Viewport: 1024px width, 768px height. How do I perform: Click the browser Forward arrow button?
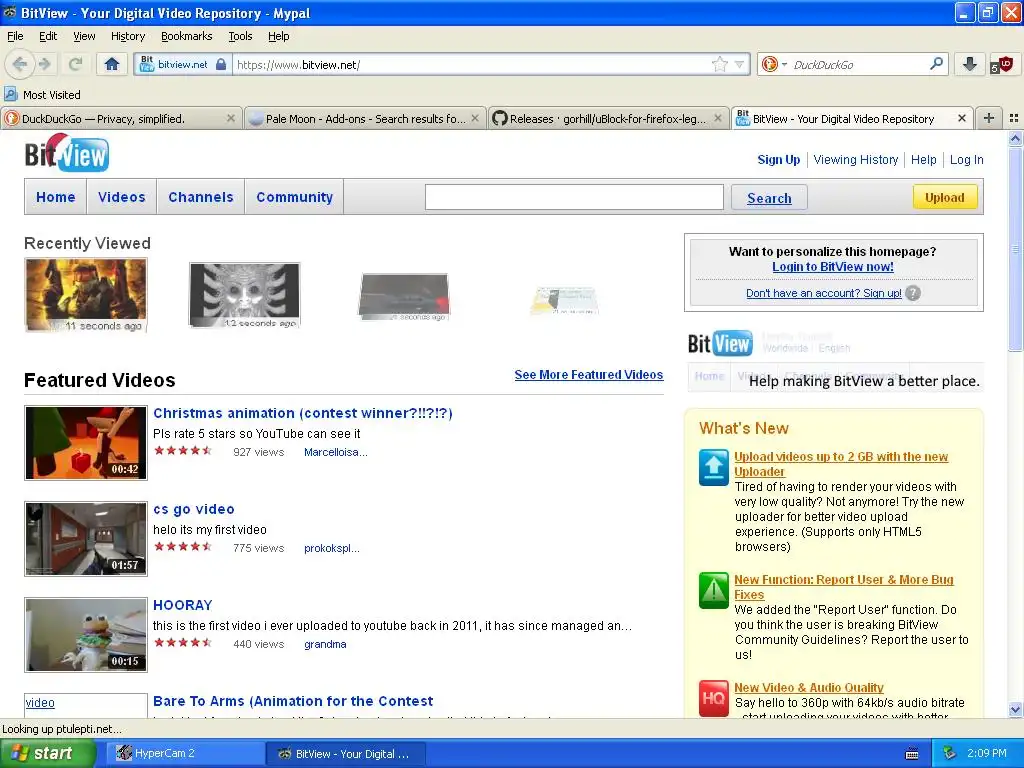click(x=44, y=64)
